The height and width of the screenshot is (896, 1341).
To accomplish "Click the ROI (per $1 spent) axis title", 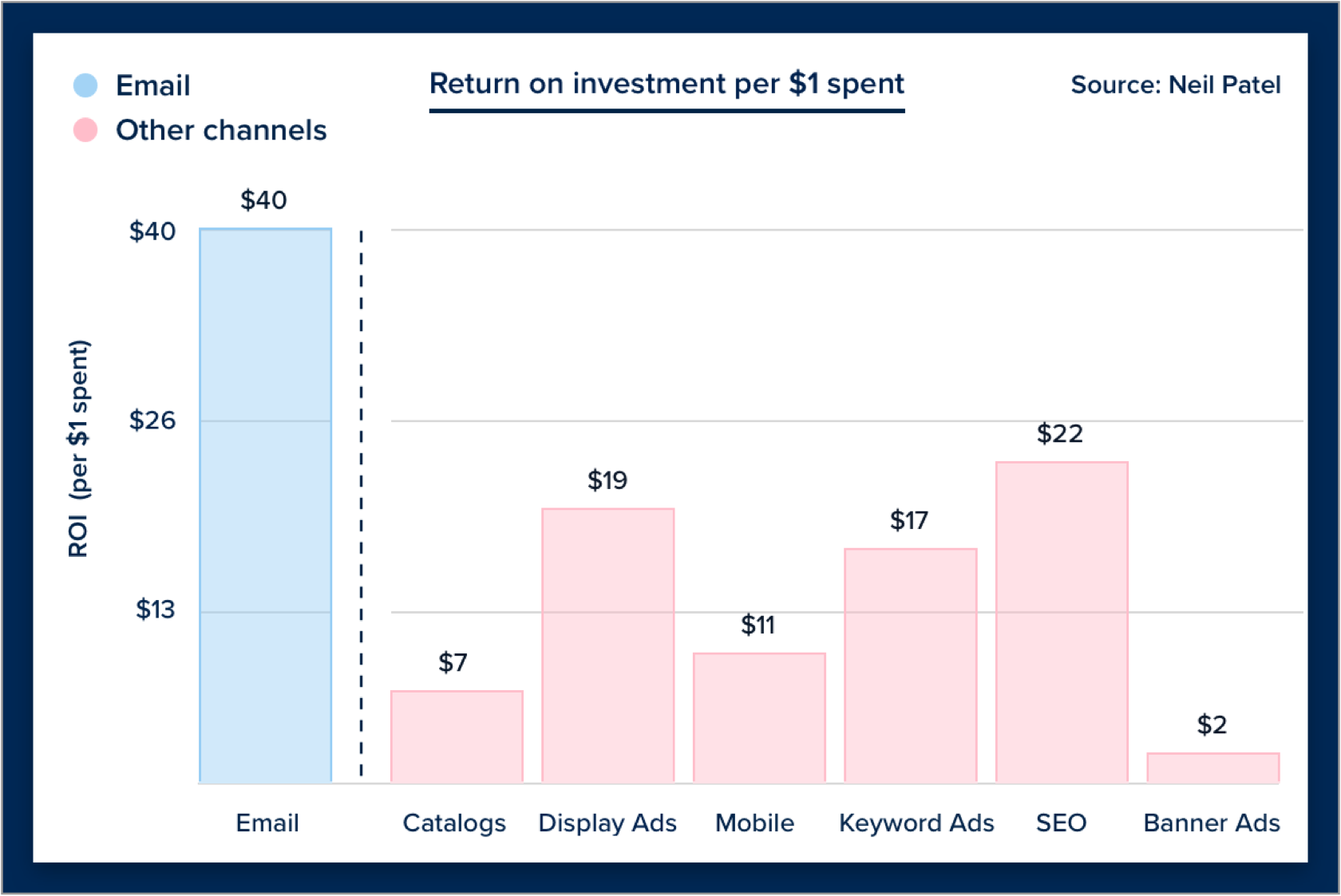I will coord(79,448).
